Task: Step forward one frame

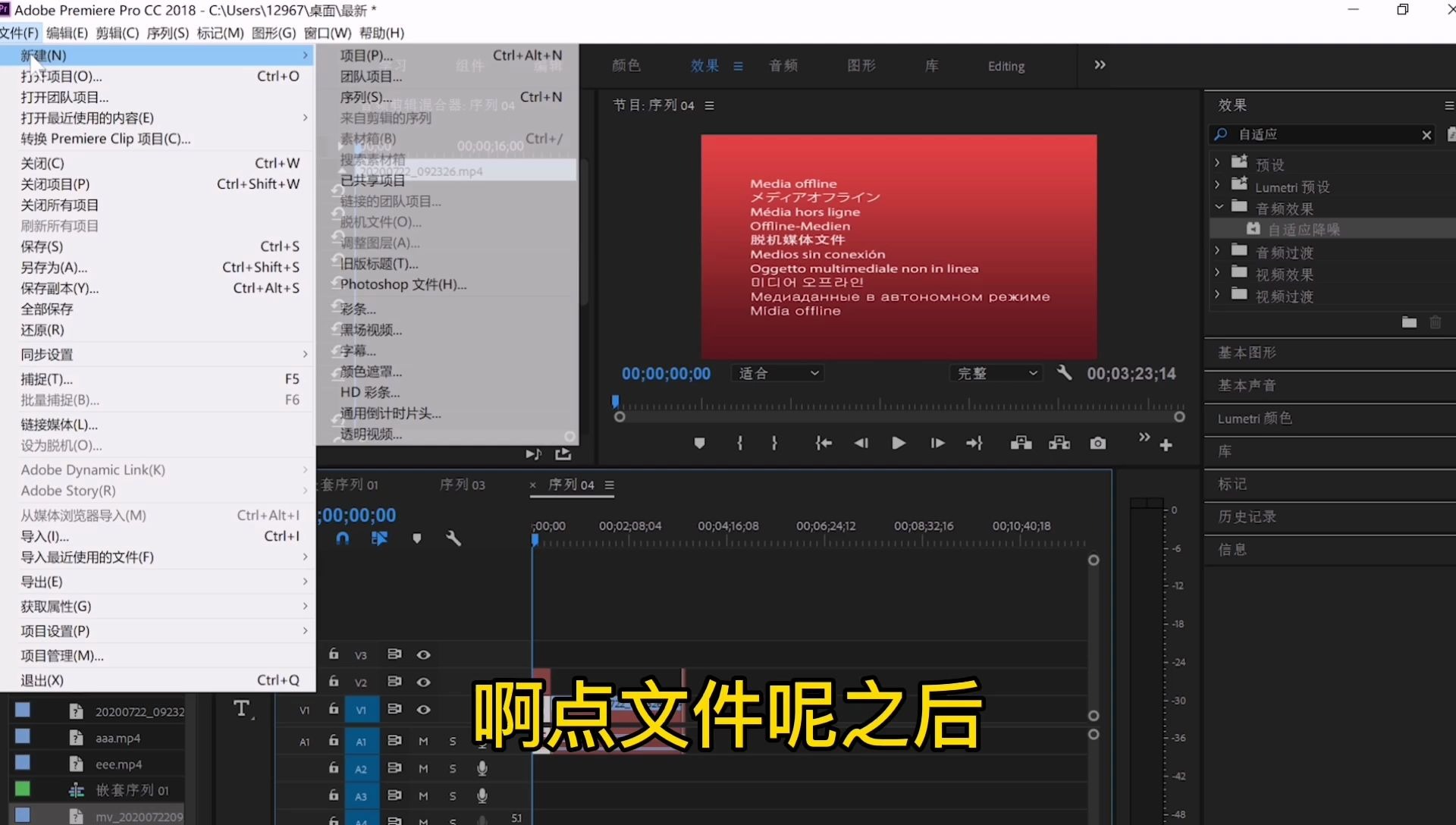Action: click(x=937, y=444)
